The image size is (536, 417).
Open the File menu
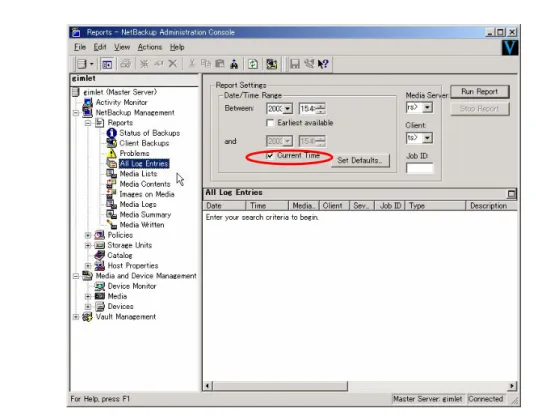coord(80,47)
